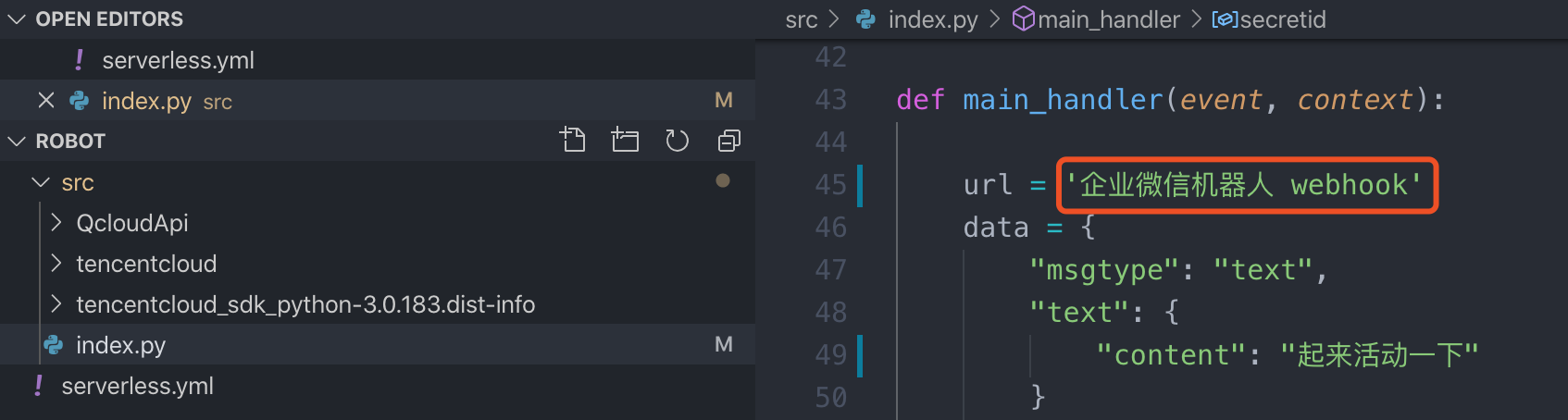Collapse all folders in explorer
Viewport: 1568px width, 420px height.
(729, 141)
